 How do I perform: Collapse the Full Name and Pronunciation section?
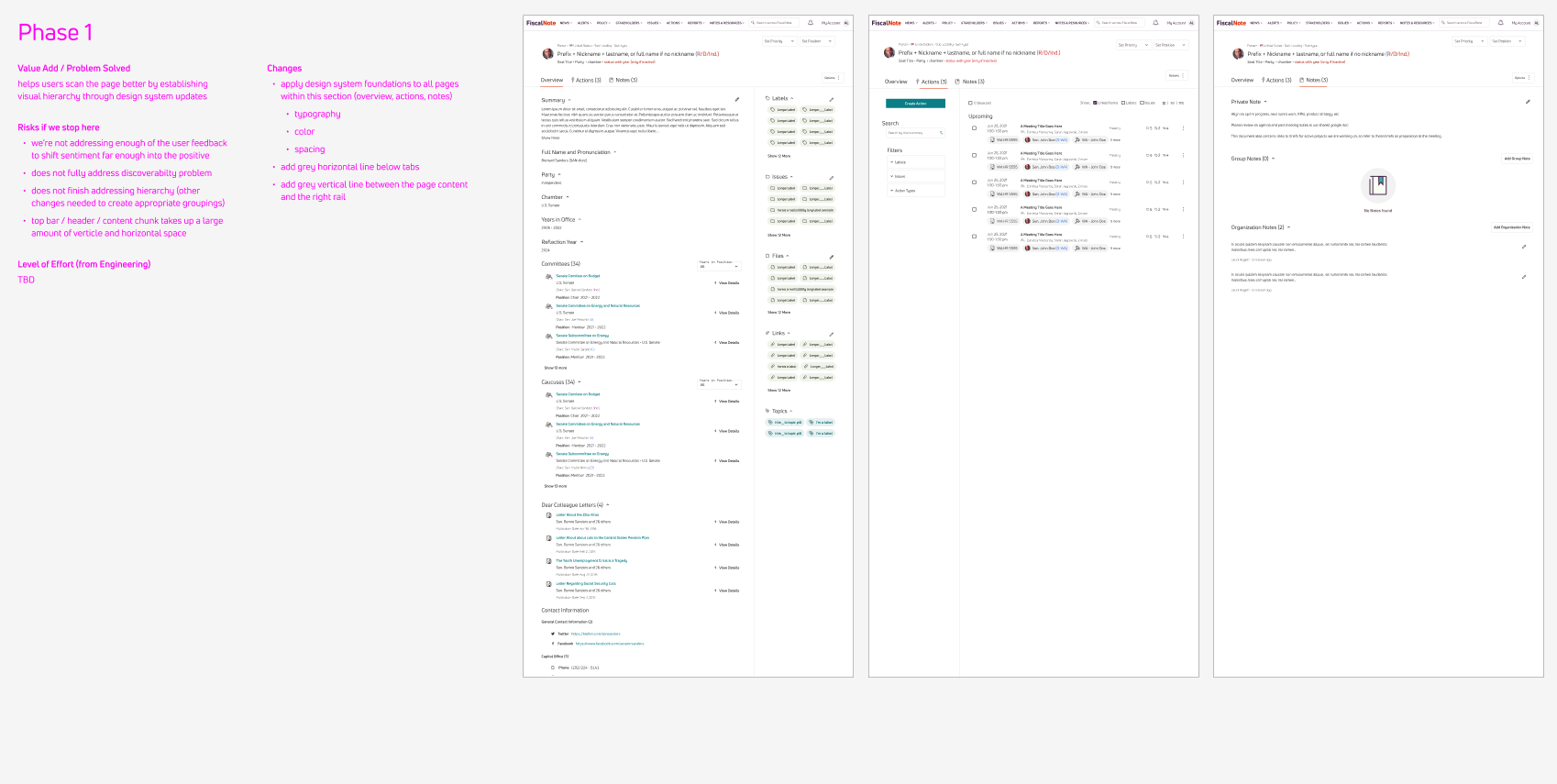coord(614,152)
